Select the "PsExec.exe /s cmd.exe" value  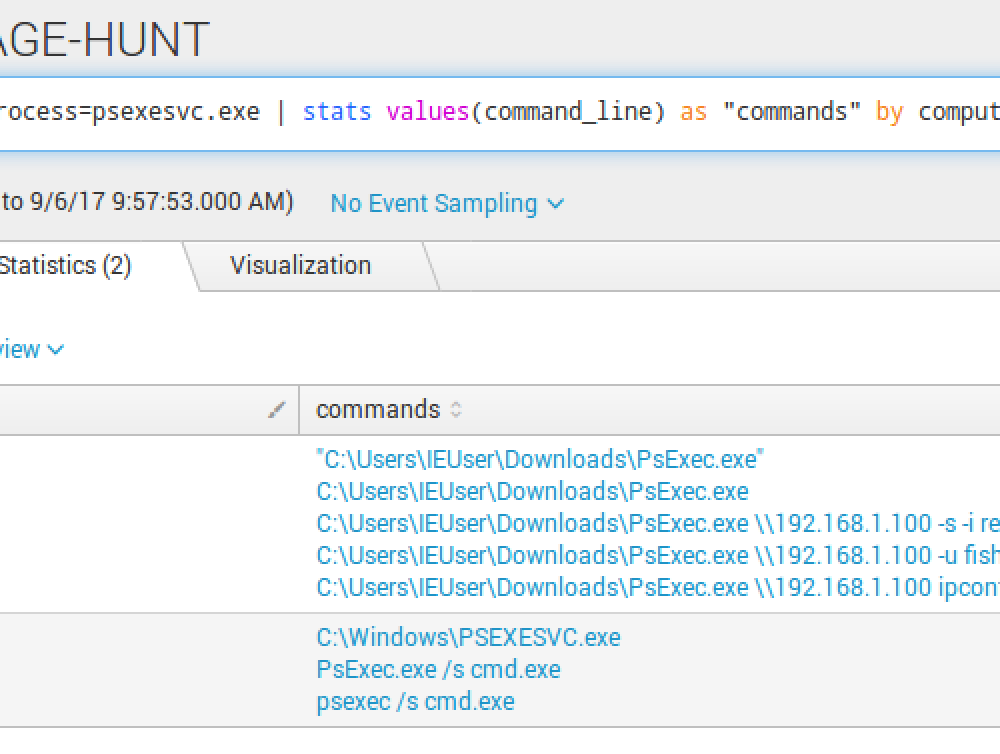(438, 670)
